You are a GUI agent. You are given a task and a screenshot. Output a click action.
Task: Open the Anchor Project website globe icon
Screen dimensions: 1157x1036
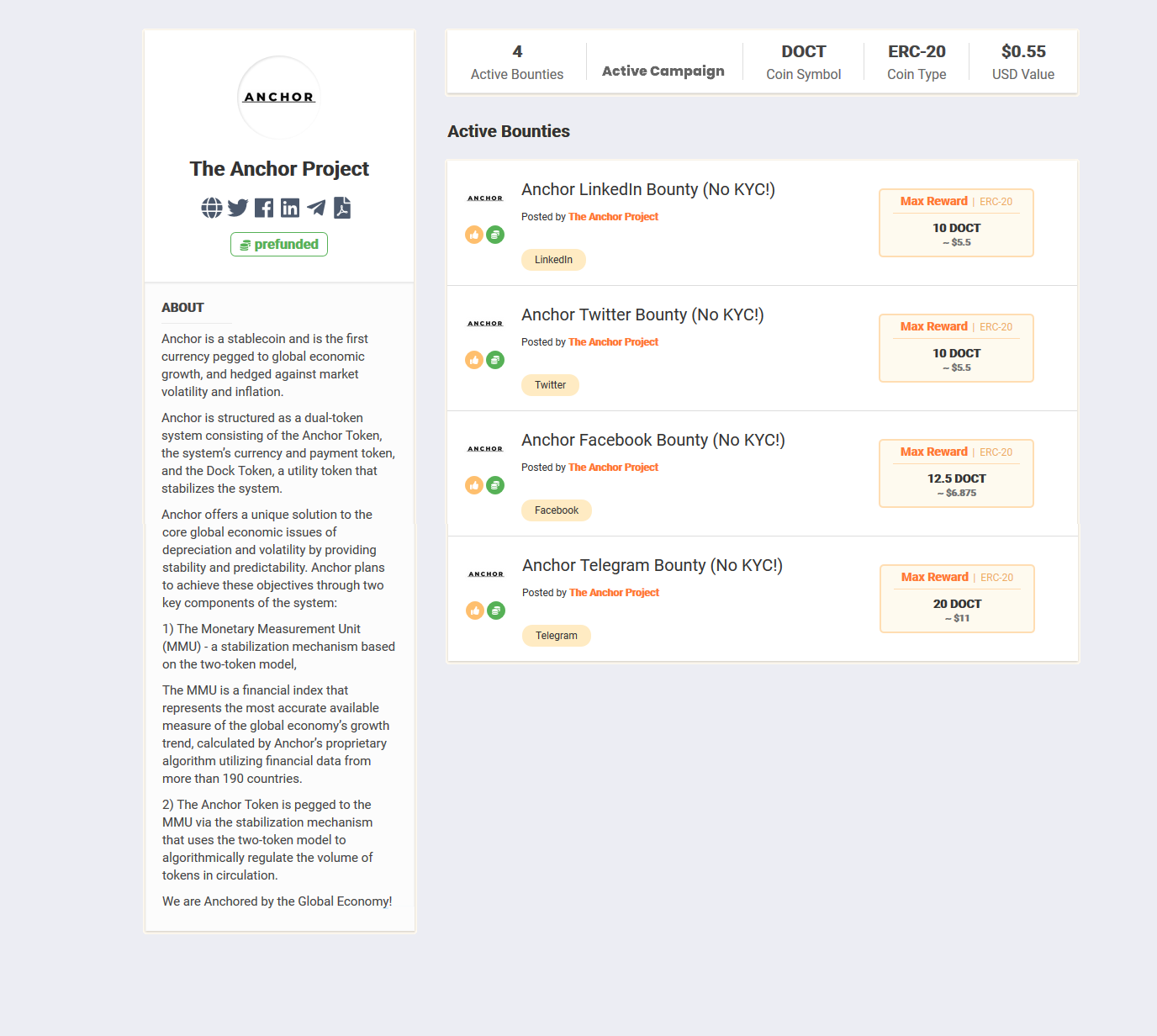click(x=212, y=208)
